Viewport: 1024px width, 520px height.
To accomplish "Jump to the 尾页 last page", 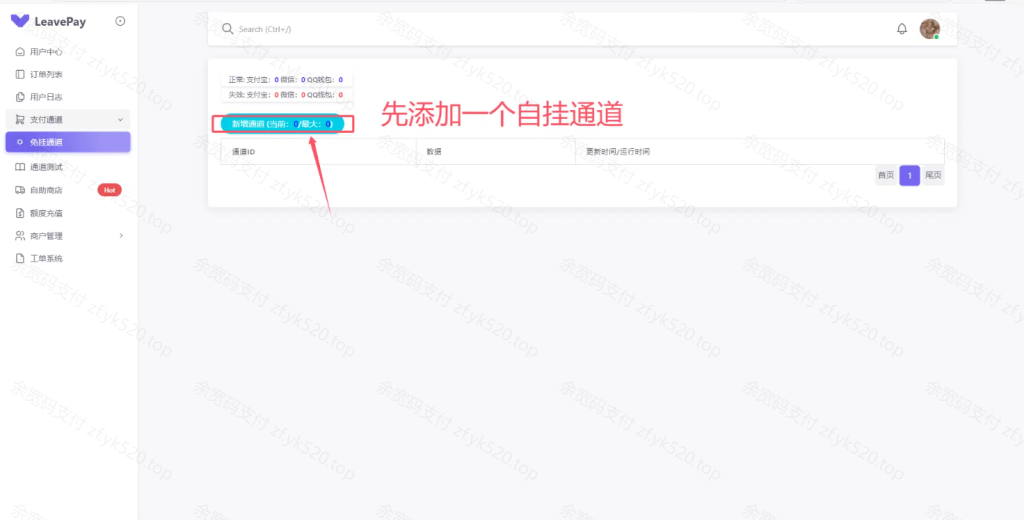I will (x=933, y=175).
